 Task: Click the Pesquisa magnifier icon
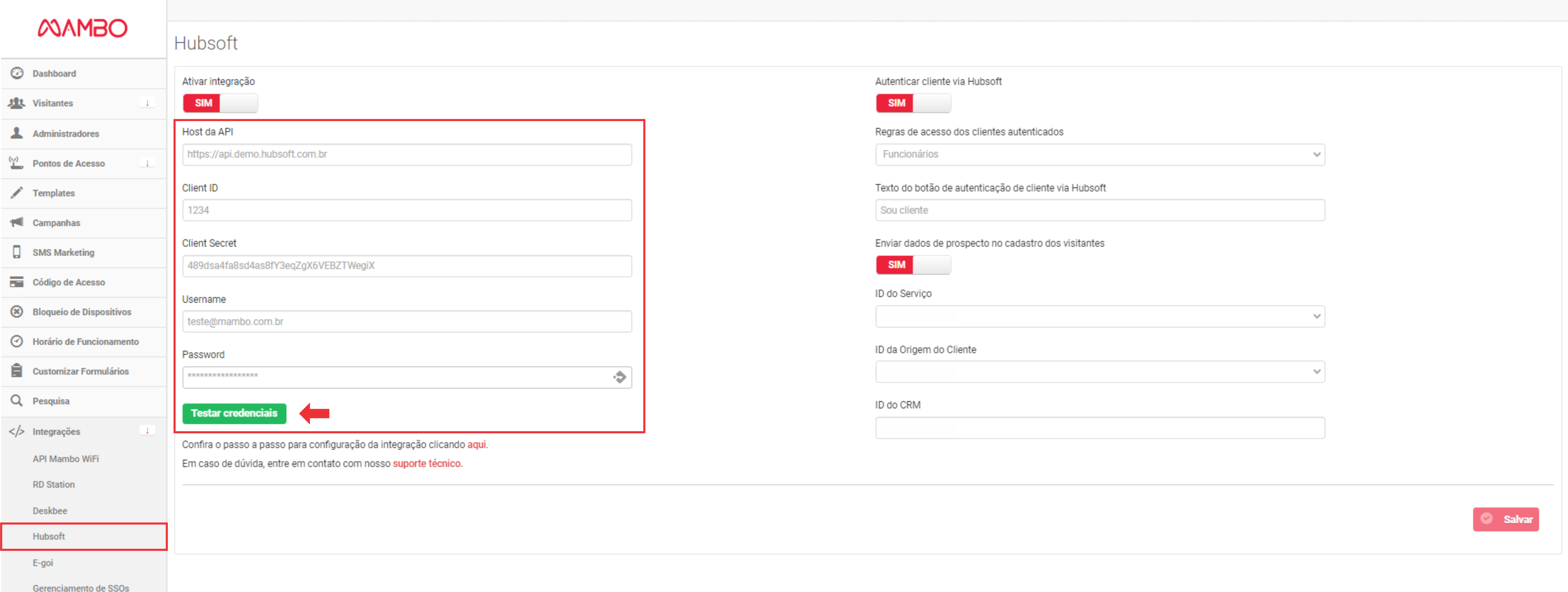pyautogui.click(x=17, y=400)
